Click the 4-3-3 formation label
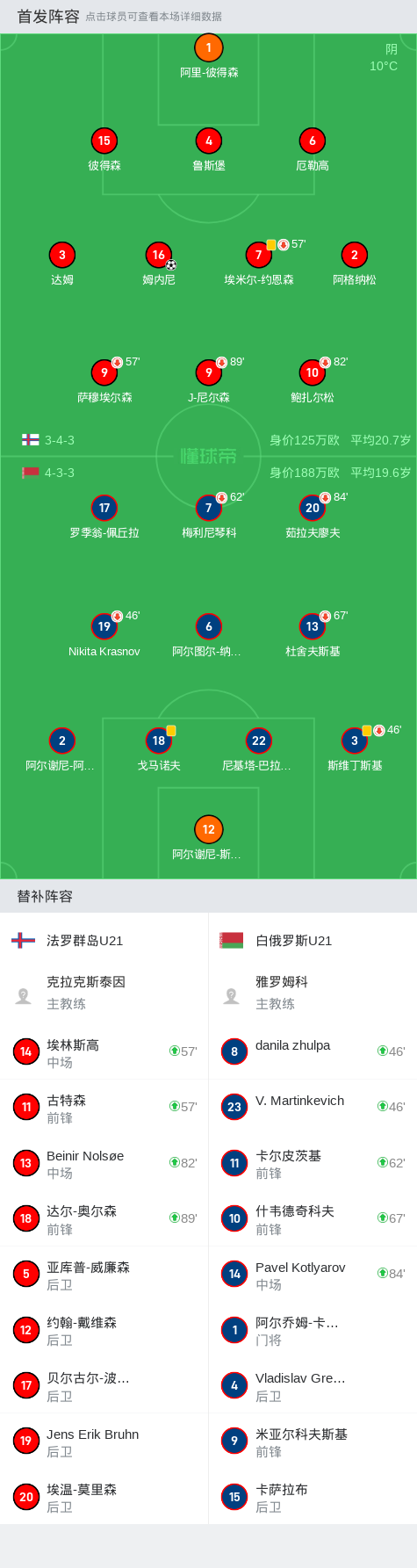The height and width of the screenshot is (1568, 417). pos(60,473)
